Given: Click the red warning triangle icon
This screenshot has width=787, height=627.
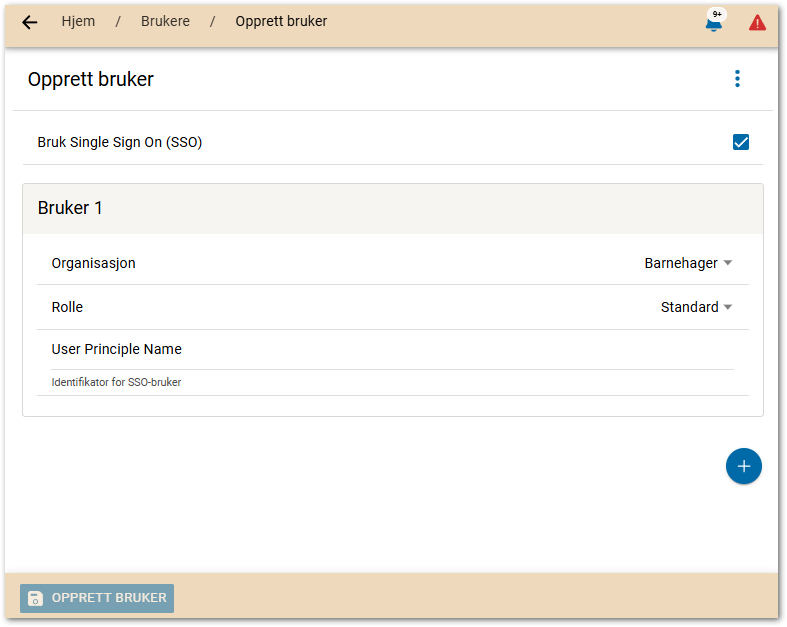Looking at the screenshot, I should (757, 22).
